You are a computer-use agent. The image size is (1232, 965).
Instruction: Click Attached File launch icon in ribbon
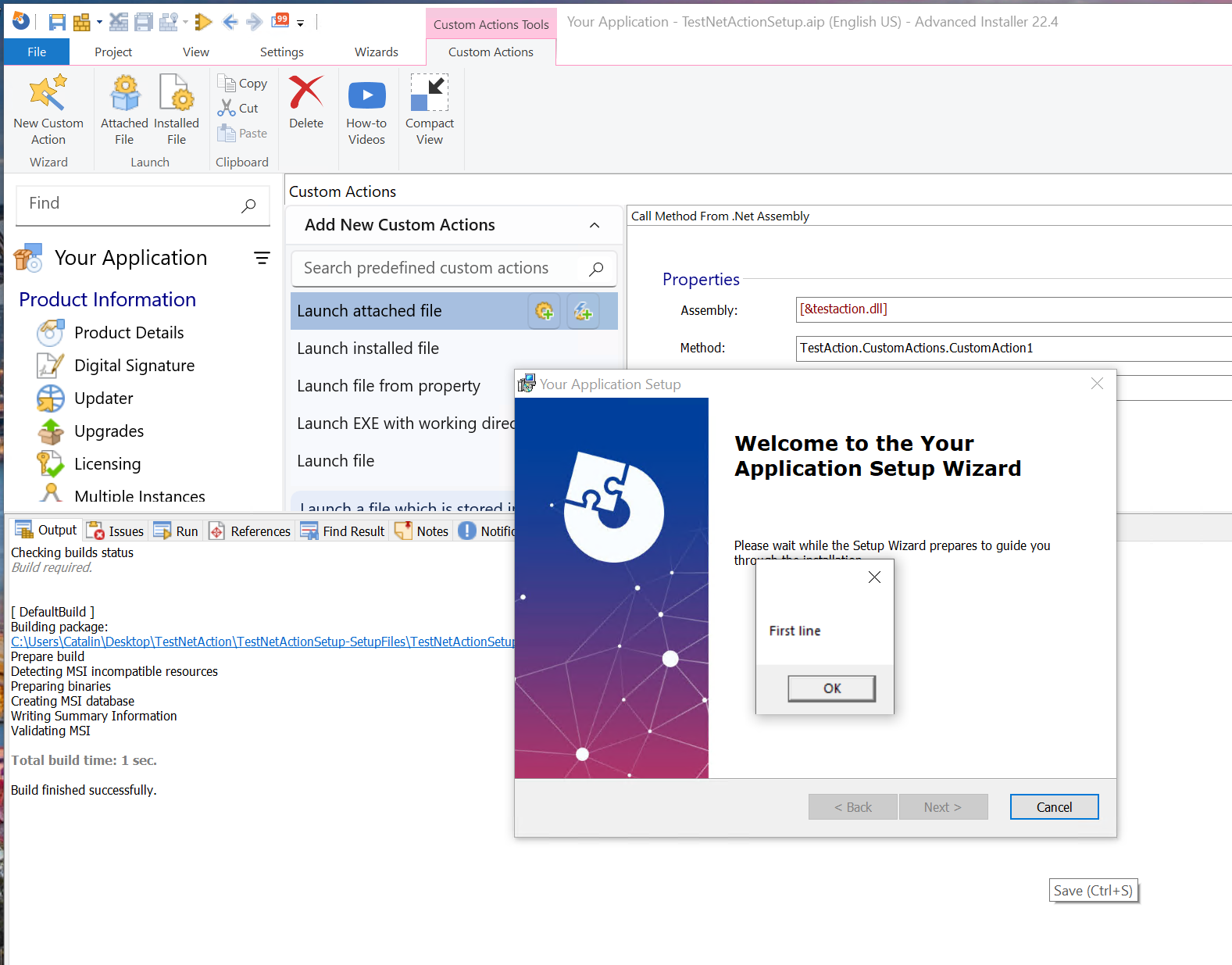click(124, 94)
